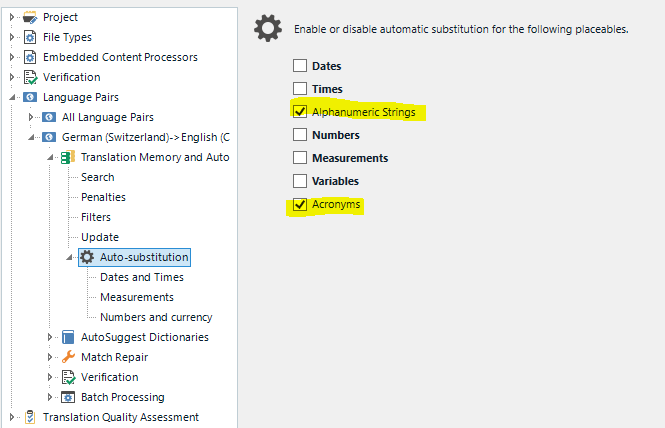Click the AutoSuggest Dictionaries book icon
The image size is (665, 428).
coord(68,337)
